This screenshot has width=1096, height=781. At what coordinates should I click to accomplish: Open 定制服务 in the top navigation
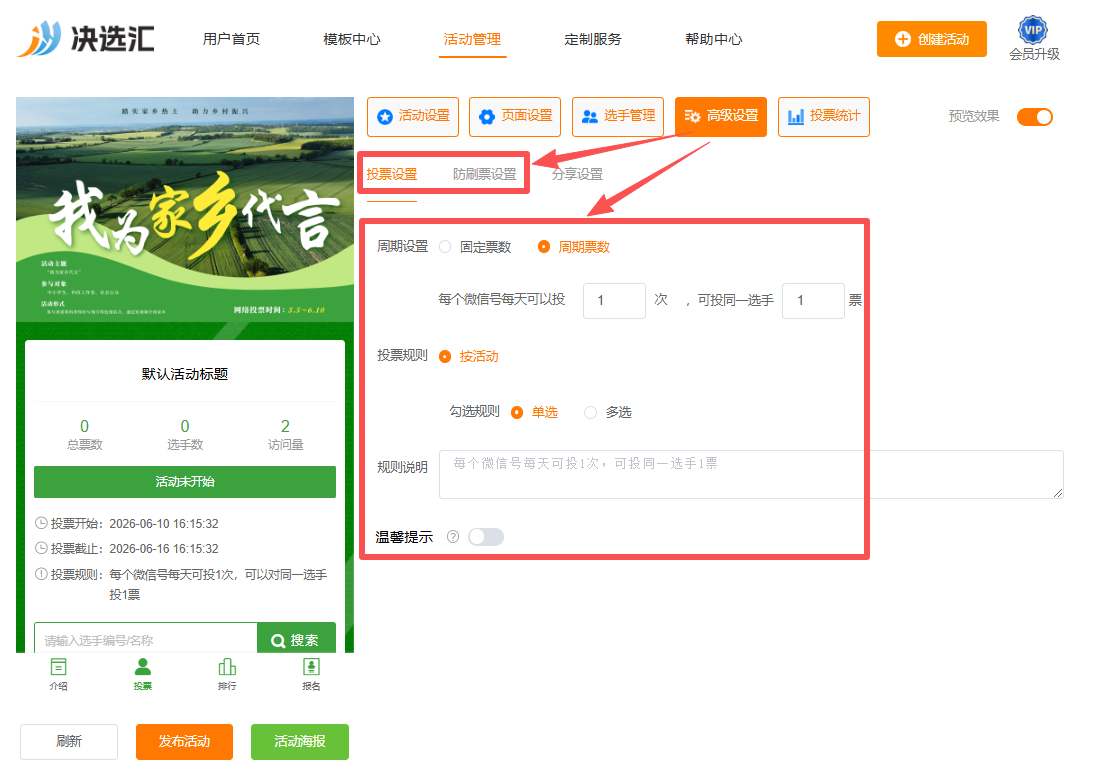[593, 39]
